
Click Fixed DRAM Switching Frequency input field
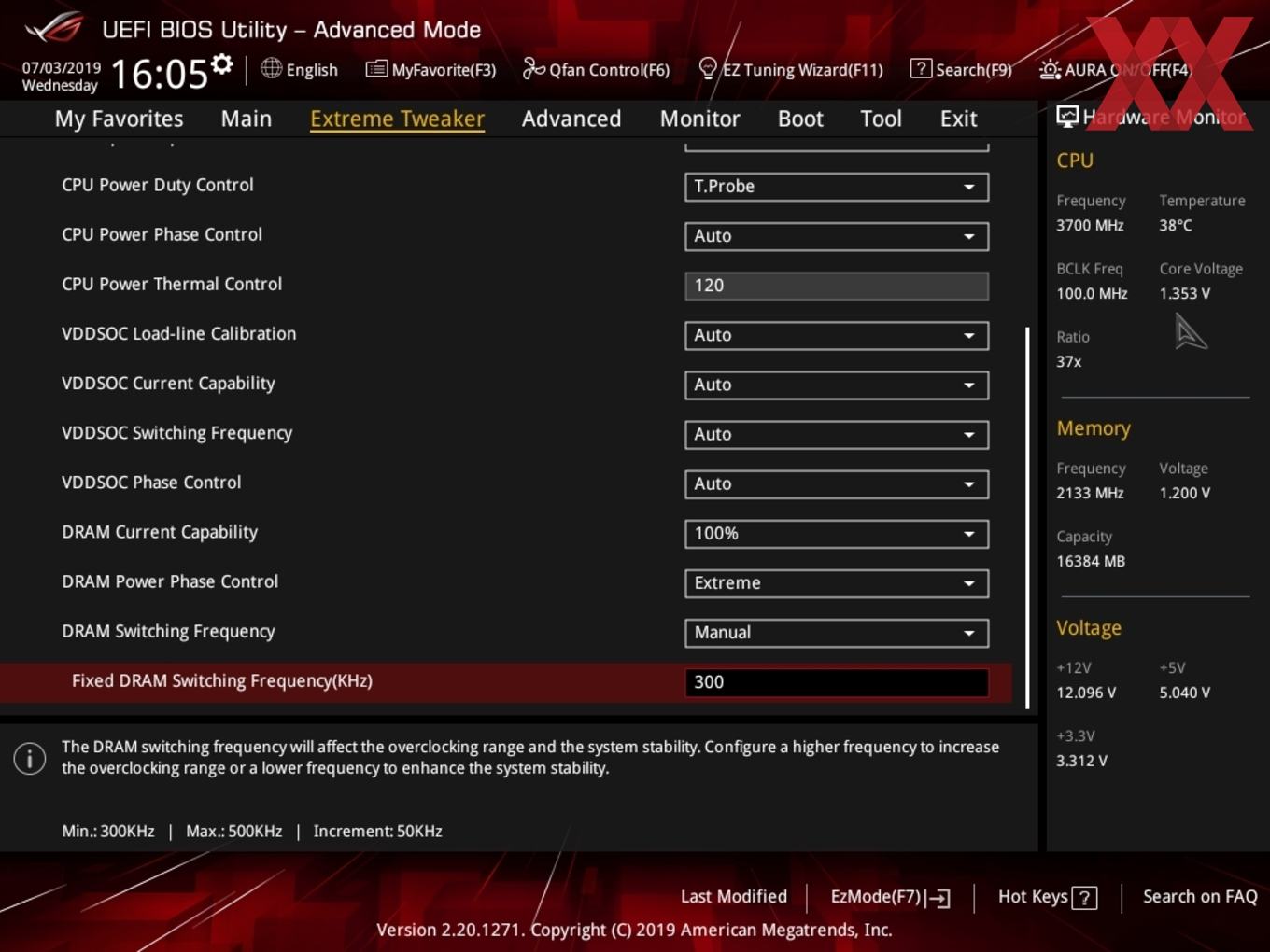tap(837, 682)
